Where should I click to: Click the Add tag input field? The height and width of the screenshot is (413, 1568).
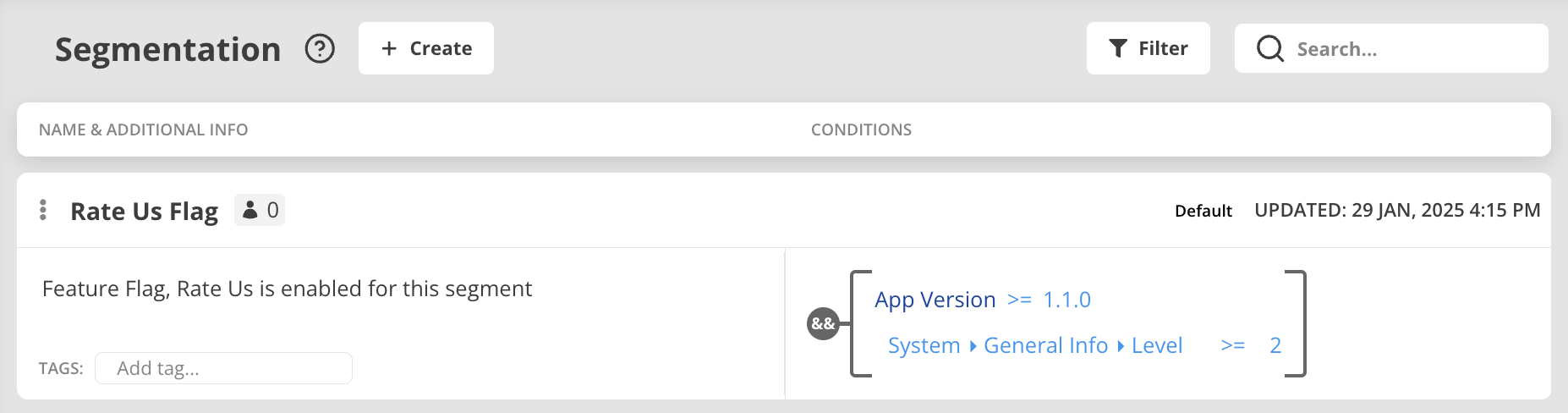[223, 368]
